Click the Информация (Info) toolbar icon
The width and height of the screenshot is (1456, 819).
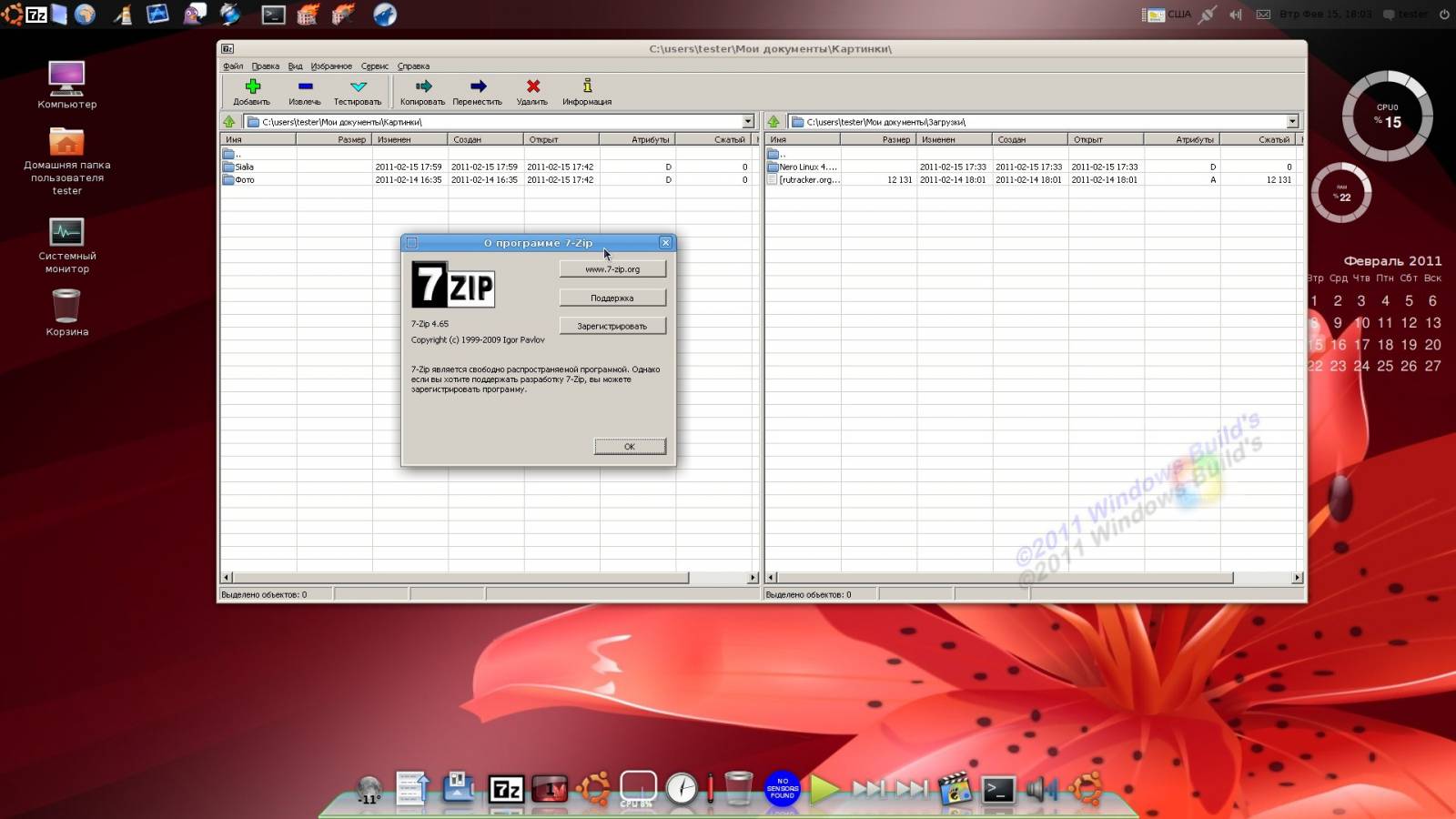click(x=587, y=86)
